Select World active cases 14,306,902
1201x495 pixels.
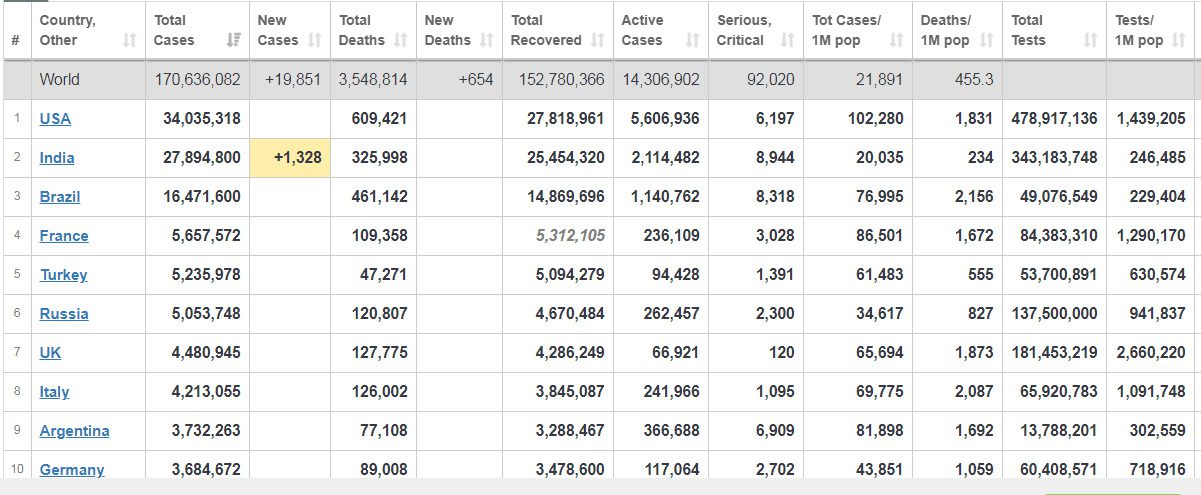pyautogui.click(x=661, y=79)
